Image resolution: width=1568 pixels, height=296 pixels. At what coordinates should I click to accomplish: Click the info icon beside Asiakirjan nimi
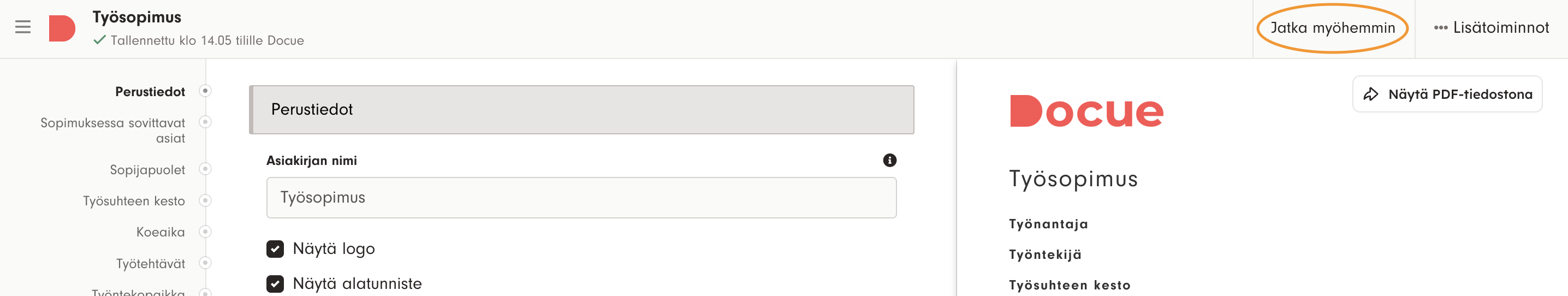[889, 160]
